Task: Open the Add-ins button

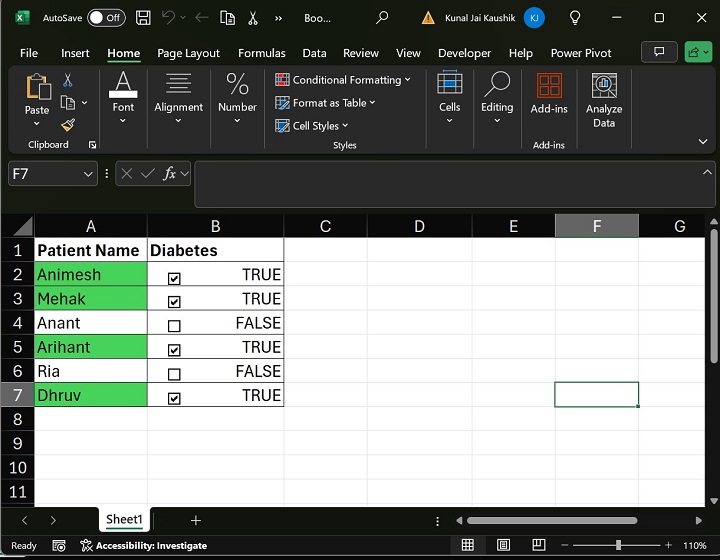Action: pos(549,95)
